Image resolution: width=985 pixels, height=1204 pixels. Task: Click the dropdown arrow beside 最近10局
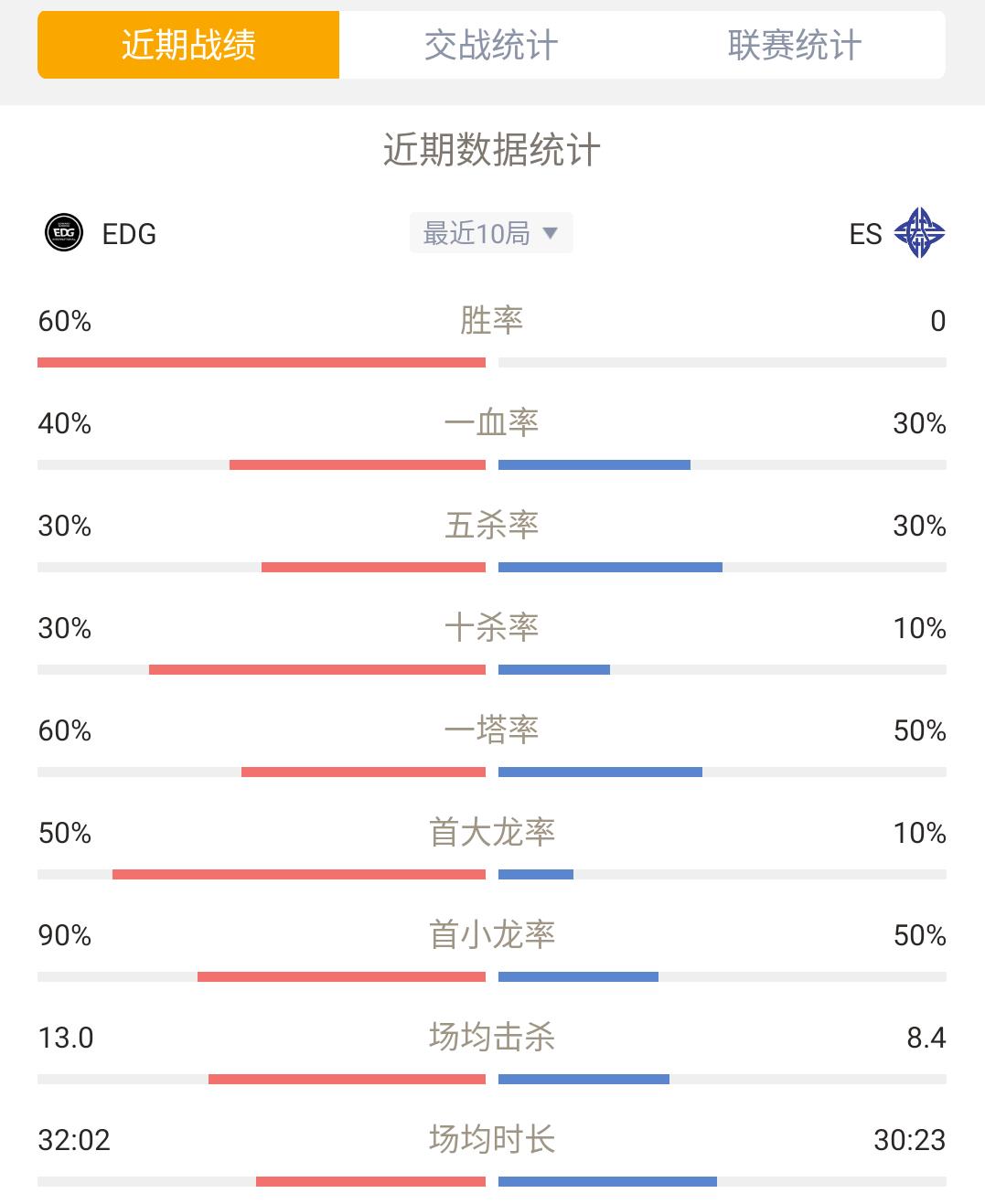click(x=551, y=233)
